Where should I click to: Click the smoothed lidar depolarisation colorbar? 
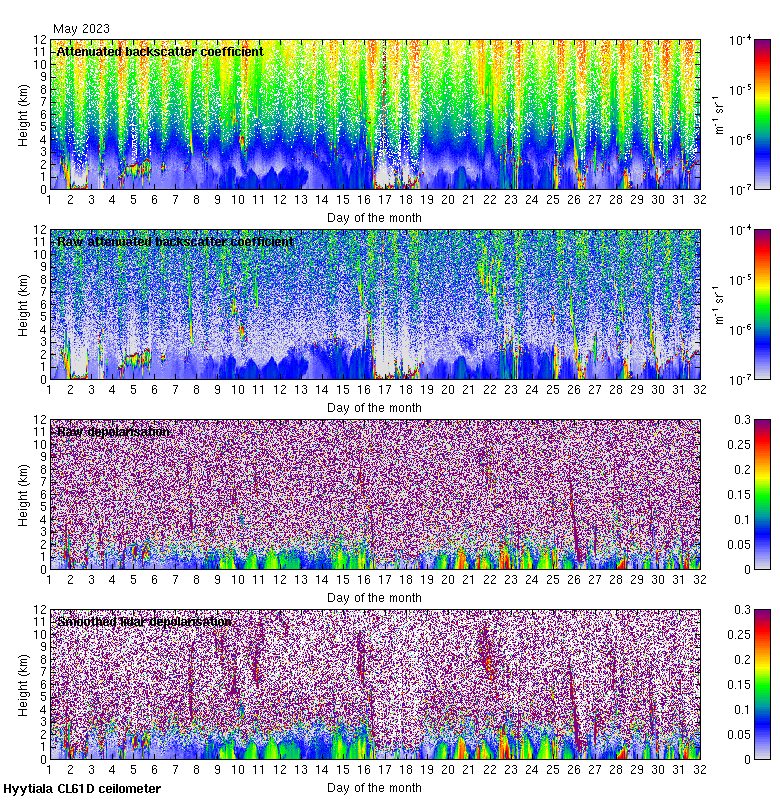pos(734,684)
